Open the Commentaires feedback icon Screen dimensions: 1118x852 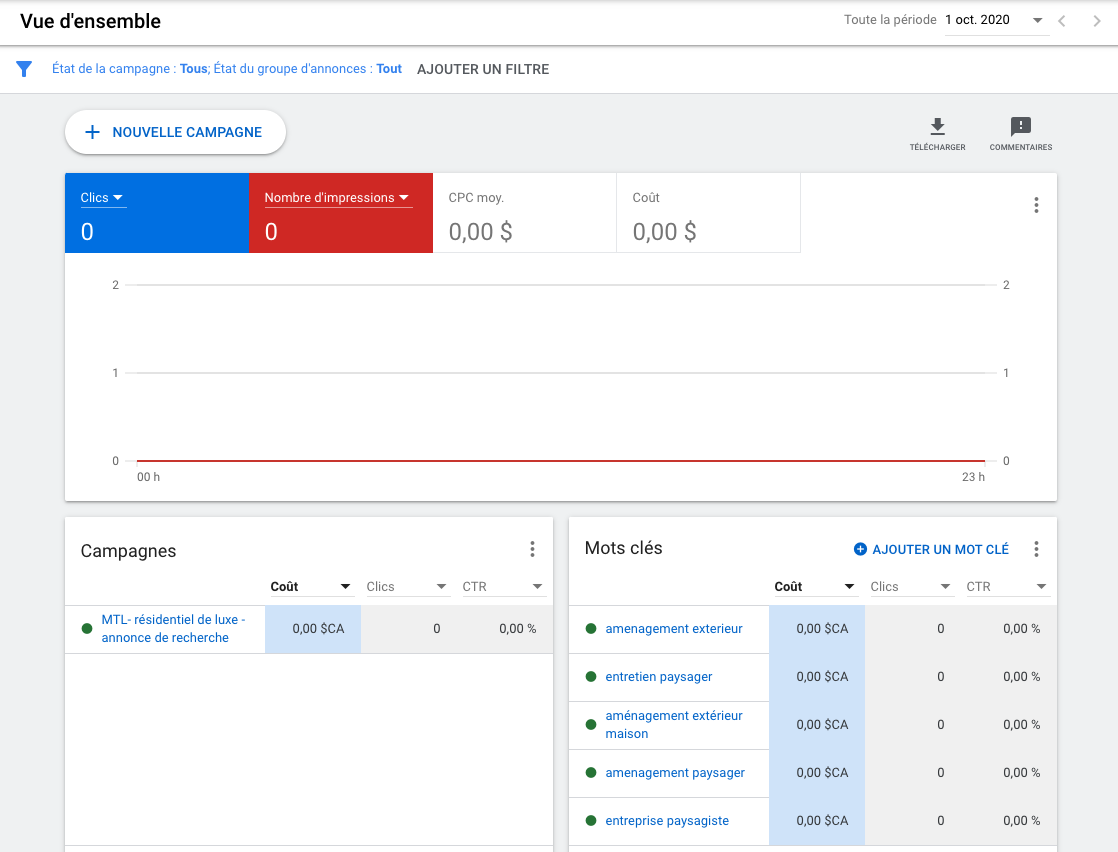pyautogui.click(x=1020, y=127)
